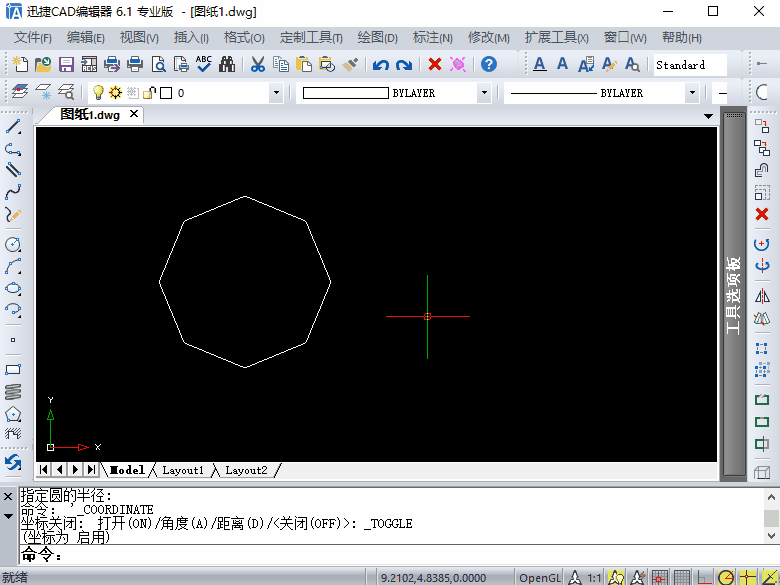Click the underlined A text style icon
780x585 pixels.
point(540,64)
